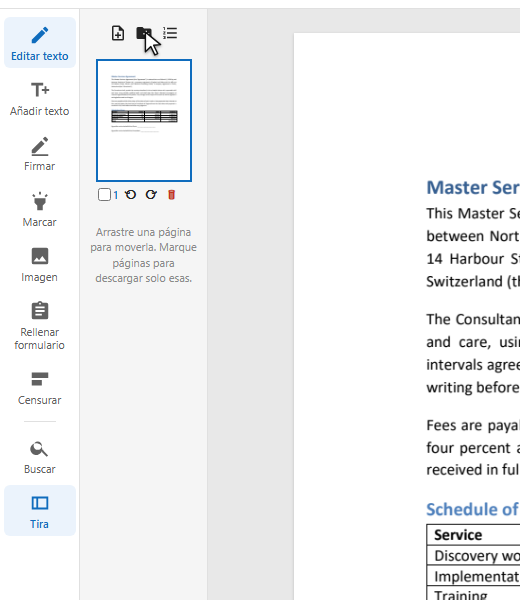Add a blank page via page-plus icon
Screen dimensions: 520x600
(118, 33)
